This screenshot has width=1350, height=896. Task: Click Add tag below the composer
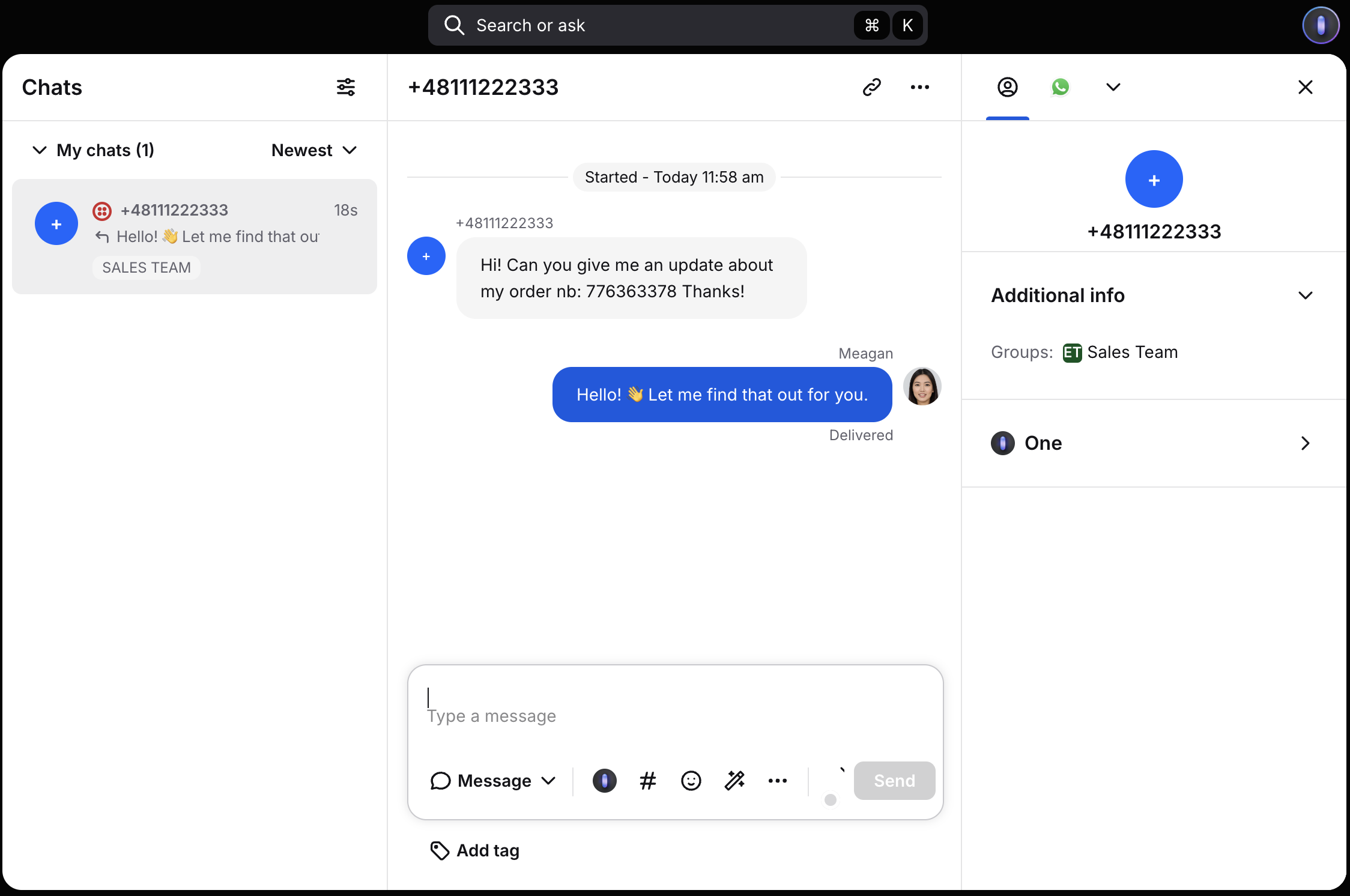476,850
